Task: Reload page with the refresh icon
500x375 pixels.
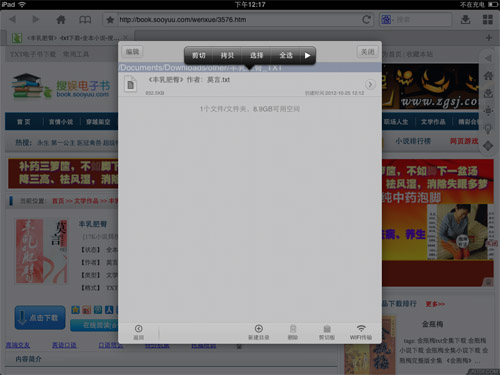Action: pyautogui.click(x=367, y=20)
